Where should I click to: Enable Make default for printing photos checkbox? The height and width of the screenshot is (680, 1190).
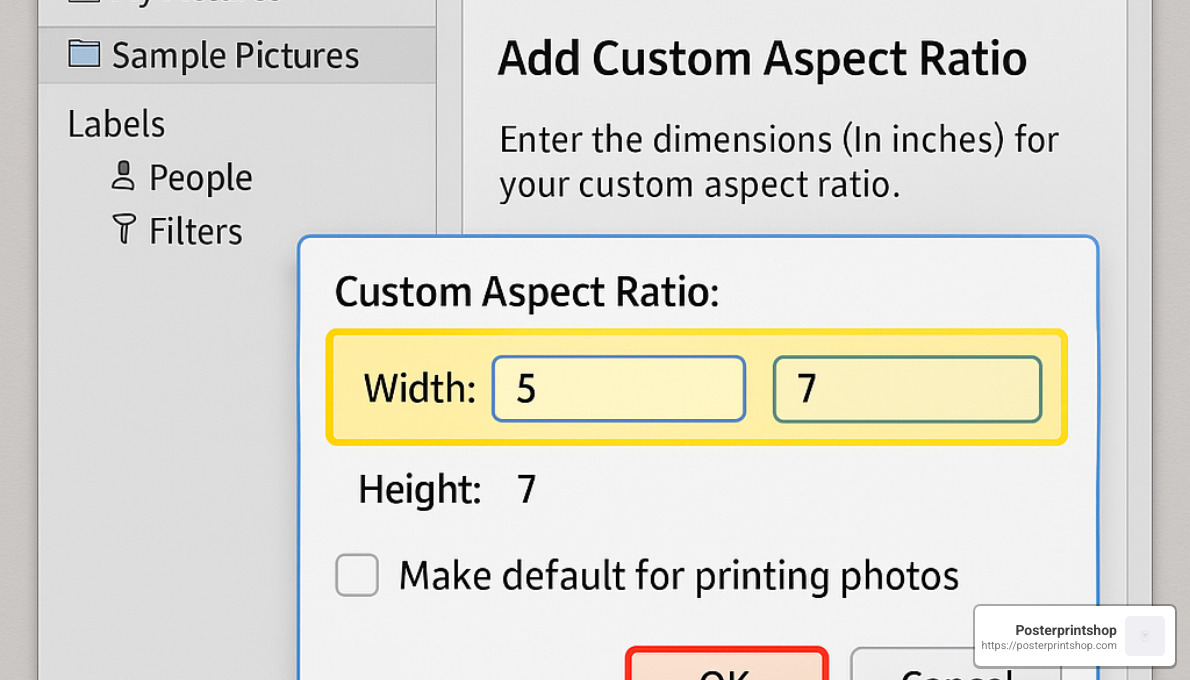click(357, 575)
